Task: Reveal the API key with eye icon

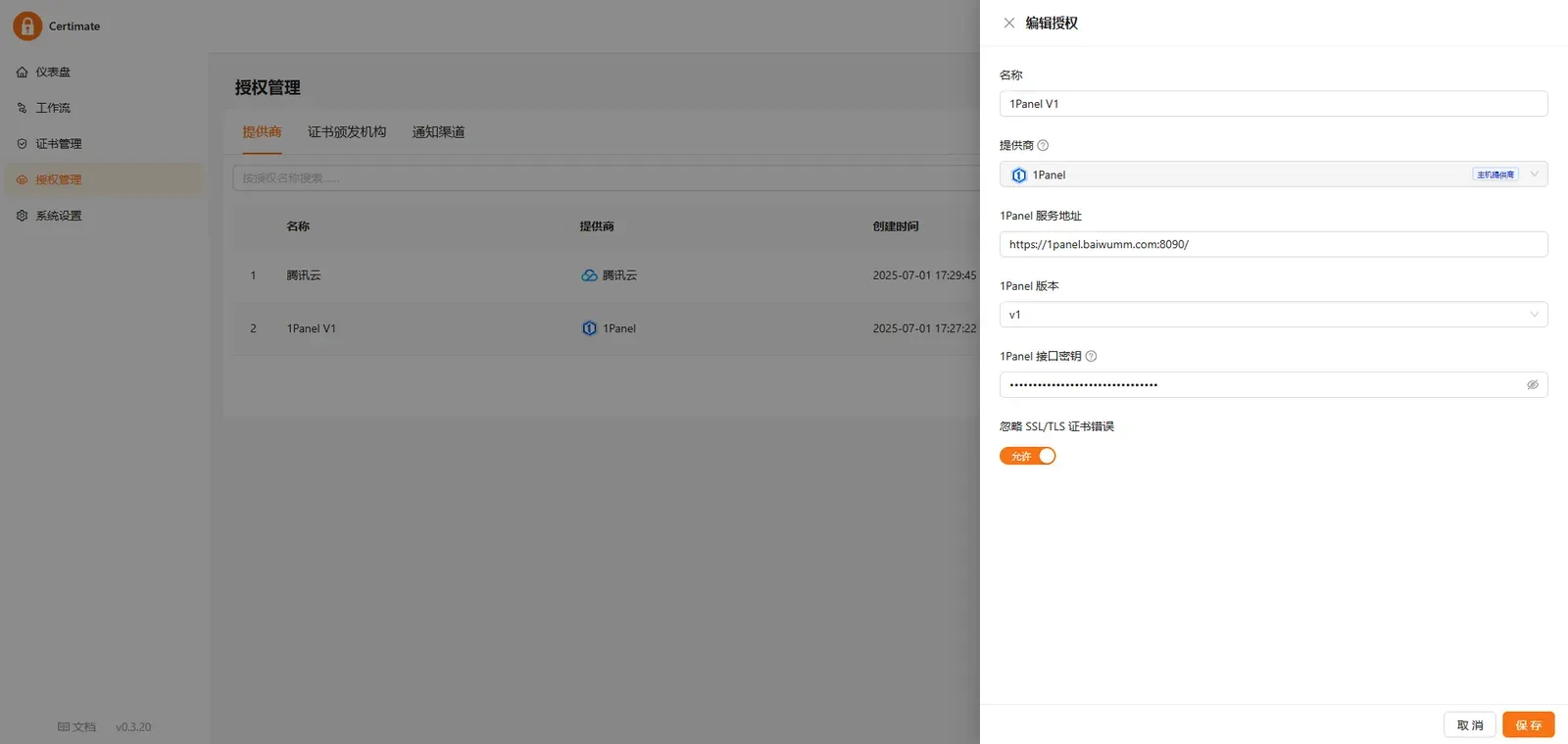Action: coord(1533,385)
